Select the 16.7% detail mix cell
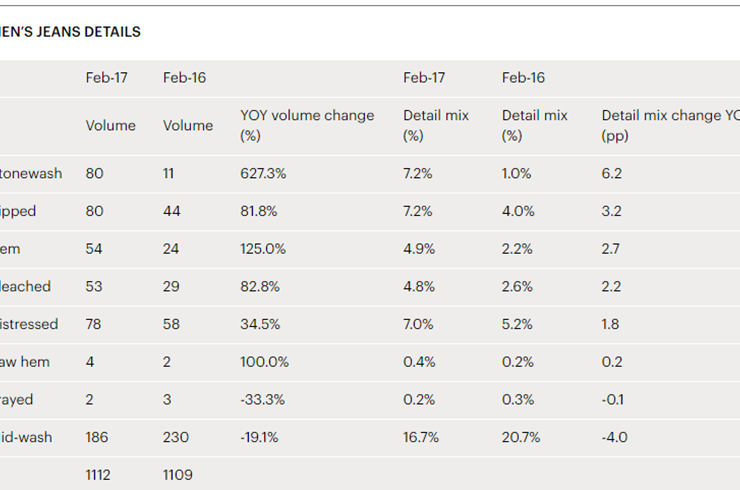Screen dimensions: 740x490 pyautogui.click(x=419, y=437)
